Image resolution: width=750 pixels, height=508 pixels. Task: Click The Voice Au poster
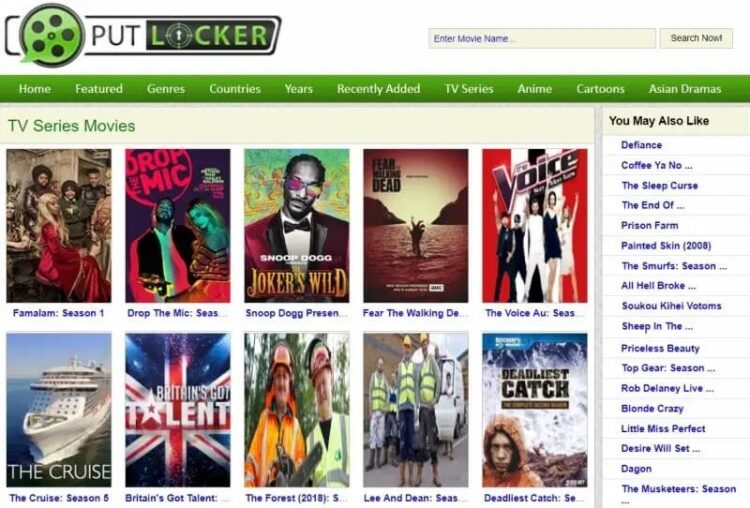[535, 225]
